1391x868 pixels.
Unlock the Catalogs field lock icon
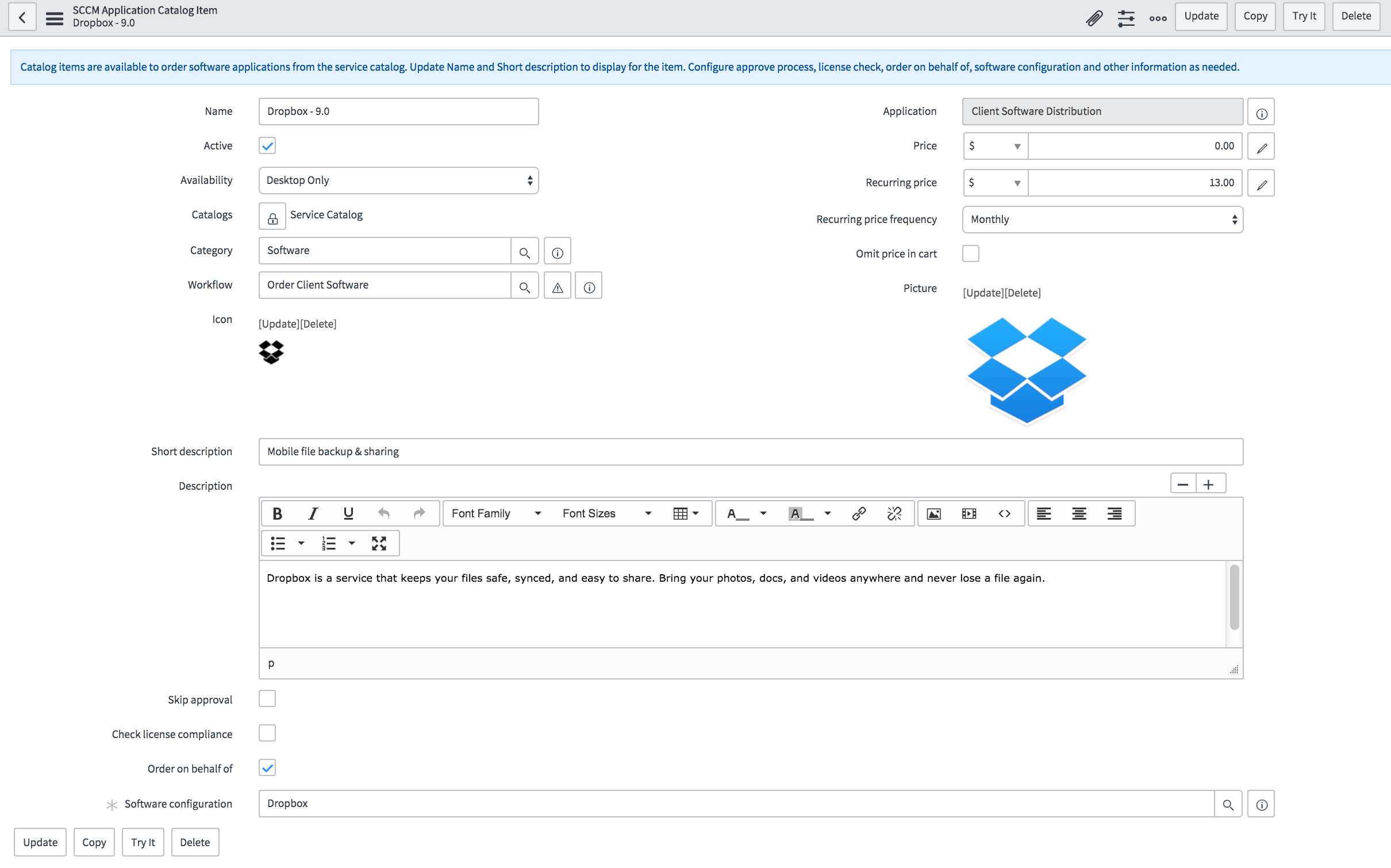(272, 217)
